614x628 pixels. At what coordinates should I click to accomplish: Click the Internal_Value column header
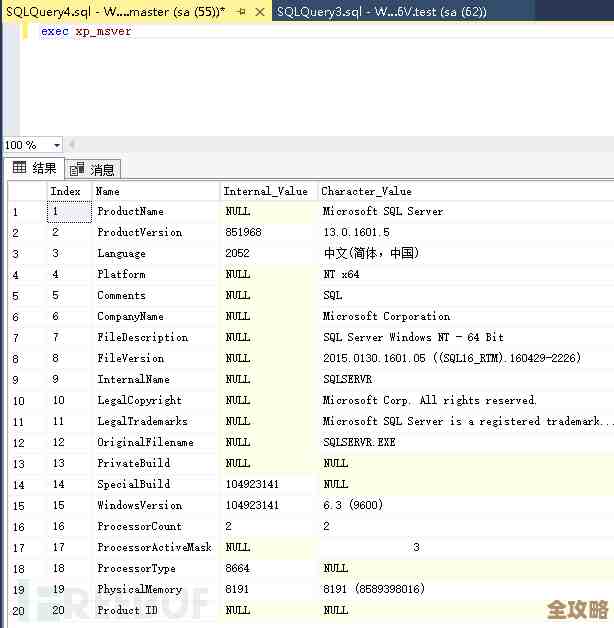click(x=269, y=191)
